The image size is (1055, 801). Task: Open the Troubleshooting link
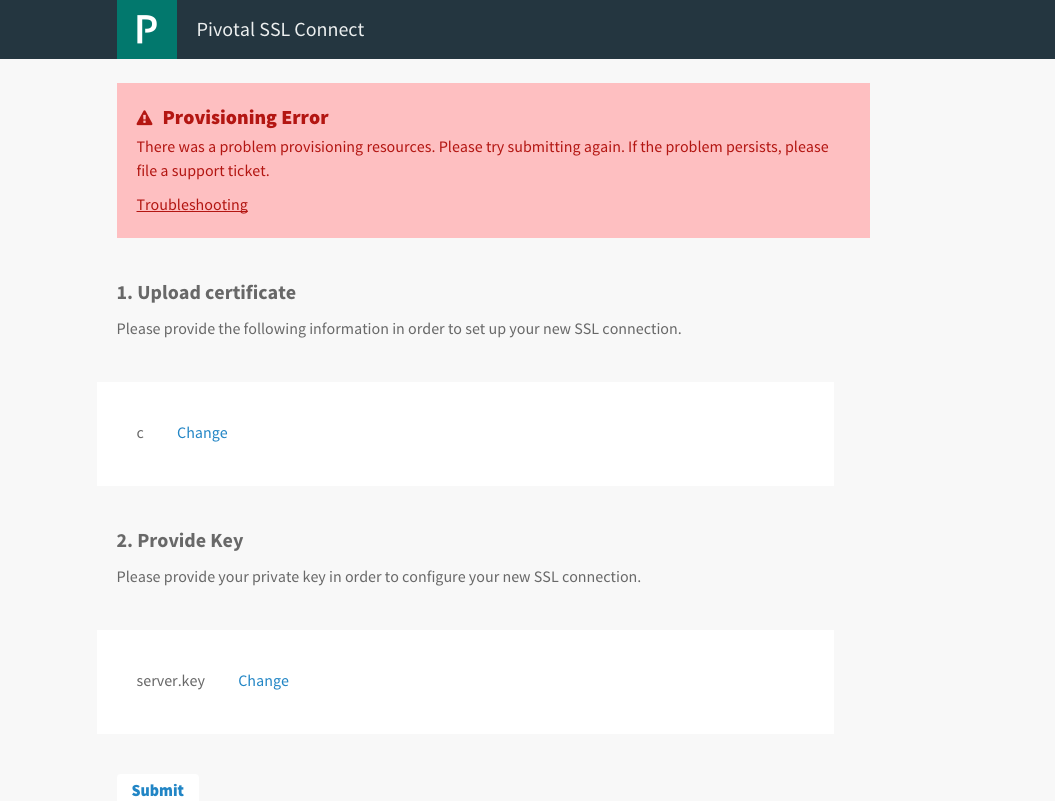[192, 205]
